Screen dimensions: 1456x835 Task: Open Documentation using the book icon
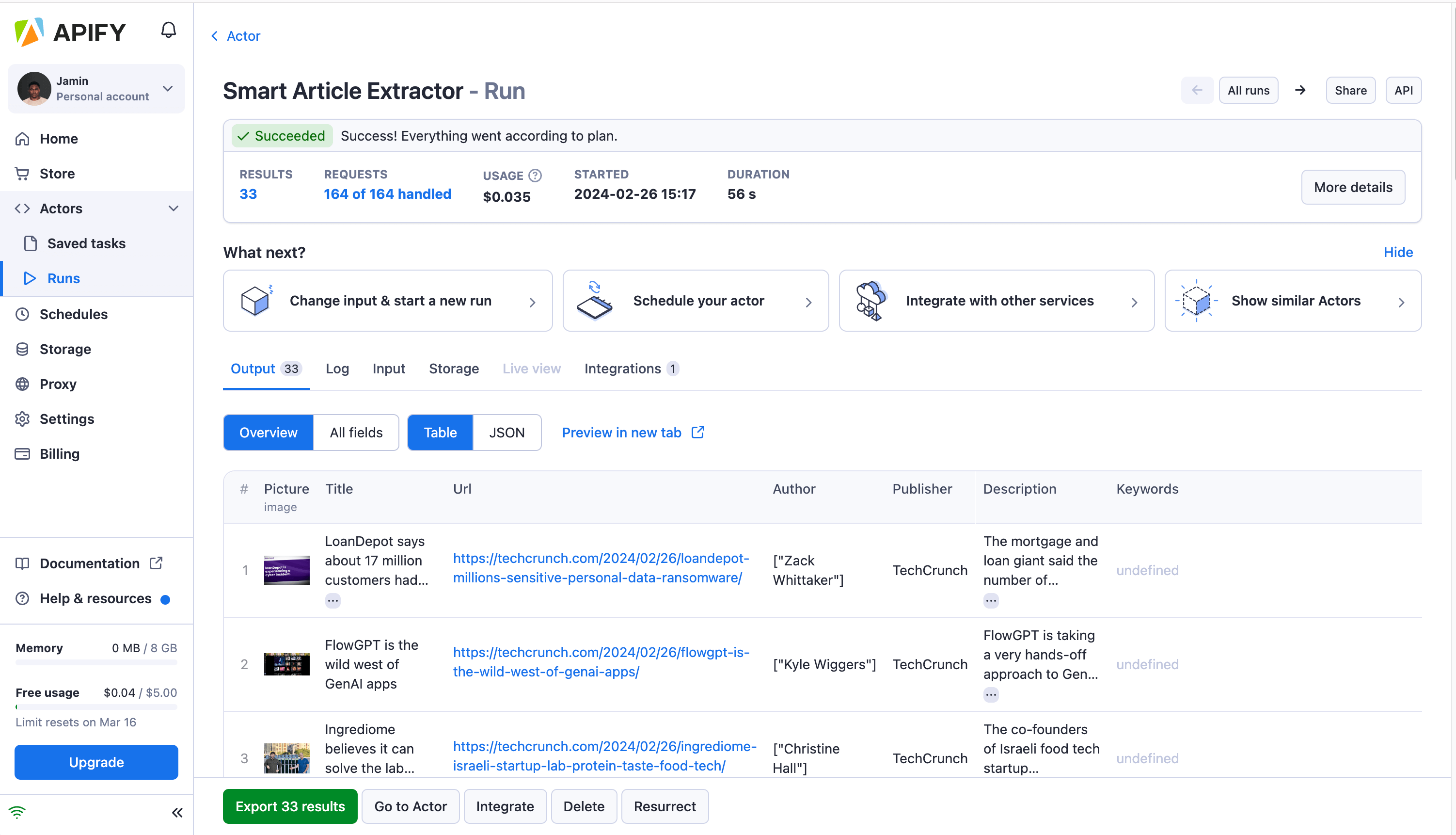pos(22,563)
